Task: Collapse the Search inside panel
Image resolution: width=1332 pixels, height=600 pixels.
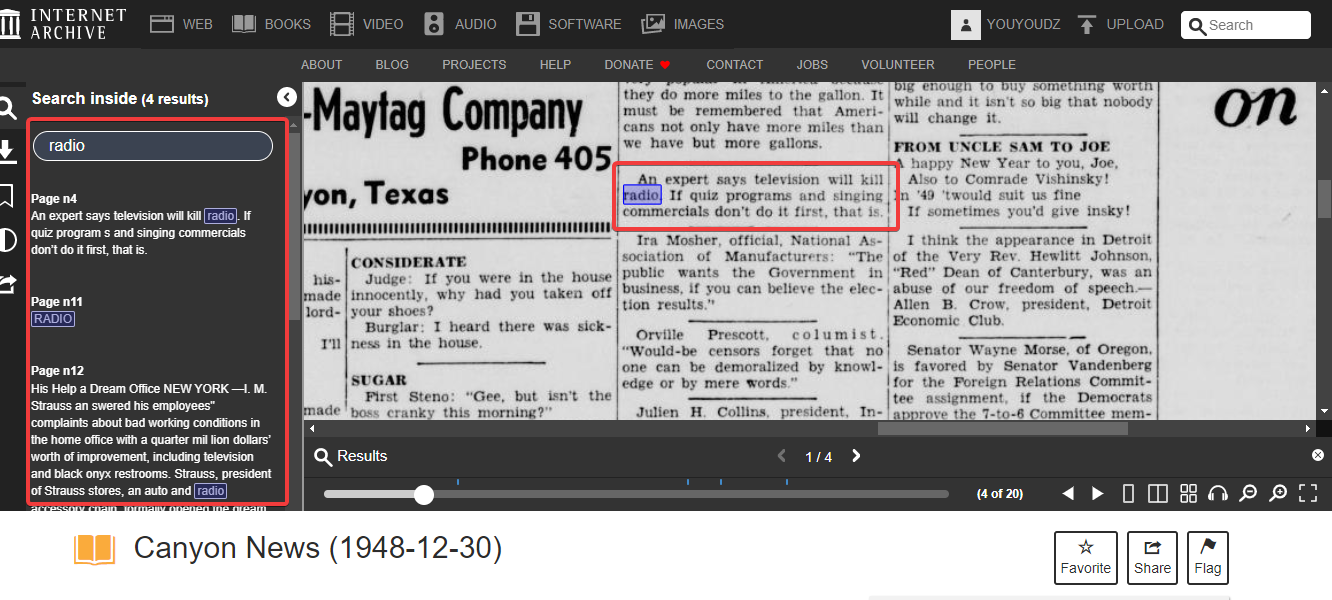Action: click(287, 97)
